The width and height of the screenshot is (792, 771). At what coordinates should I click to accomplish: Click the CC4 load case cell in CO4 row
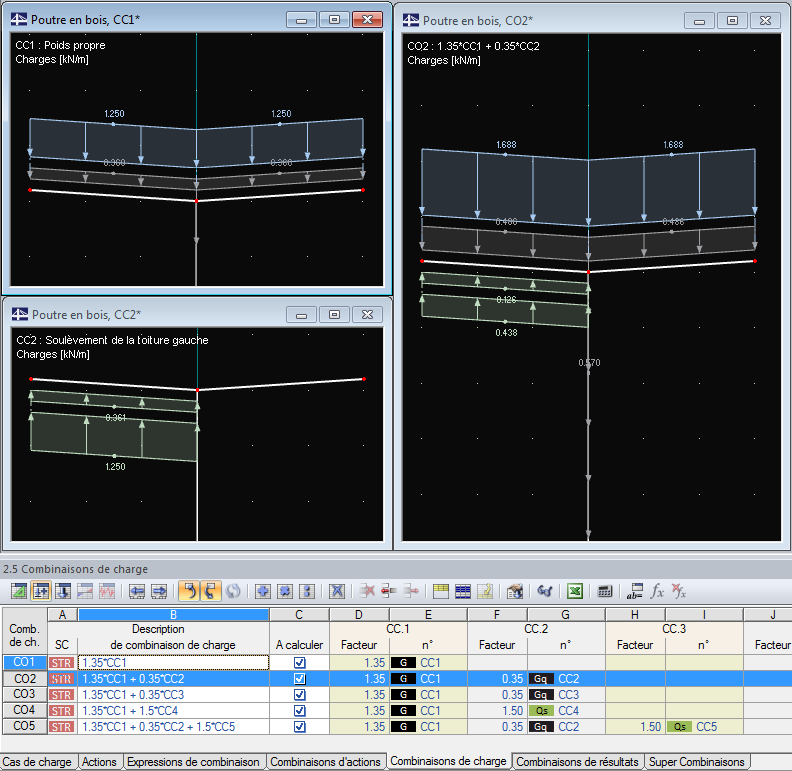click(x=566, y=711)
